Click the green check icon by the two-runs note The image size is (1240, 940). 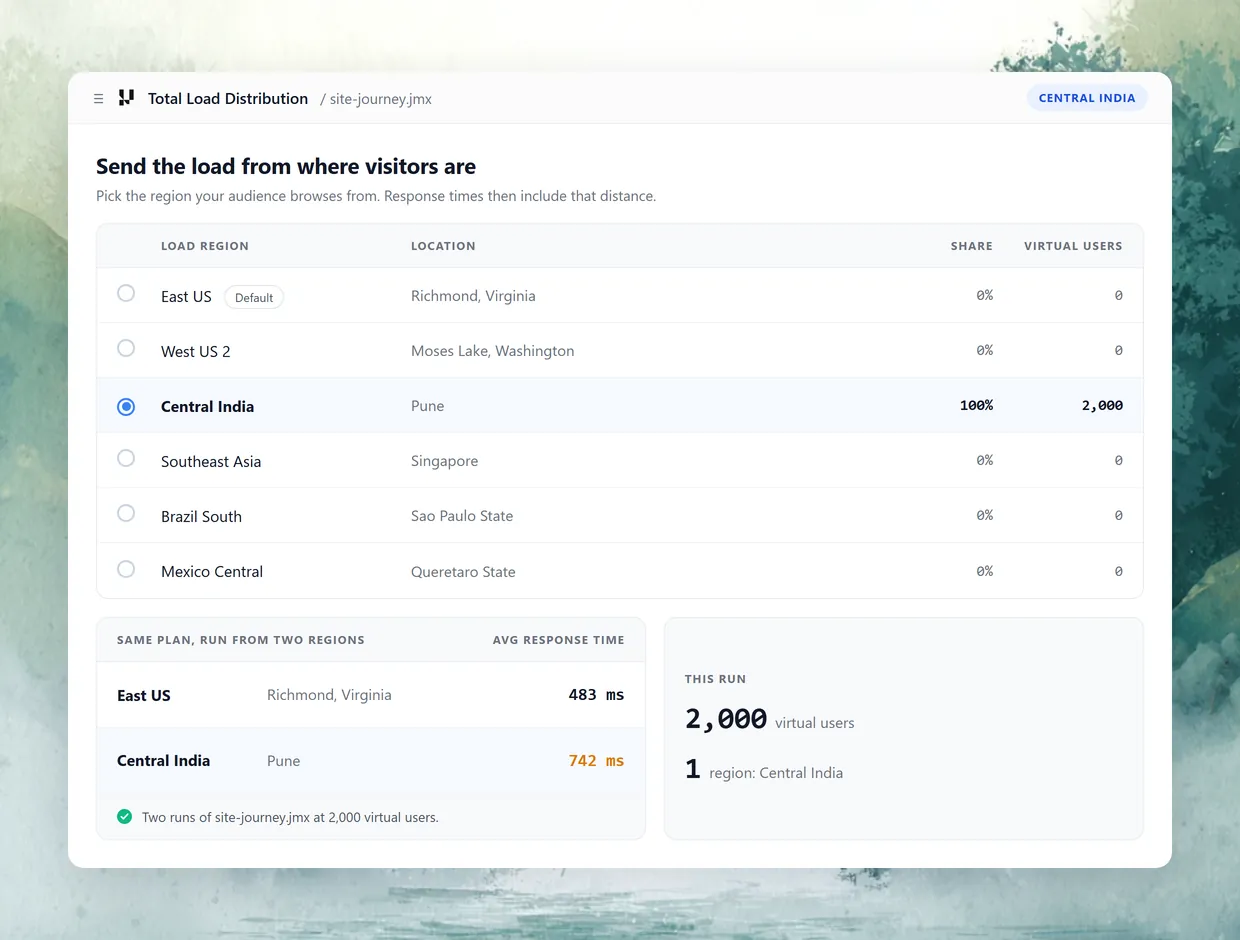(x=125, y=817)
